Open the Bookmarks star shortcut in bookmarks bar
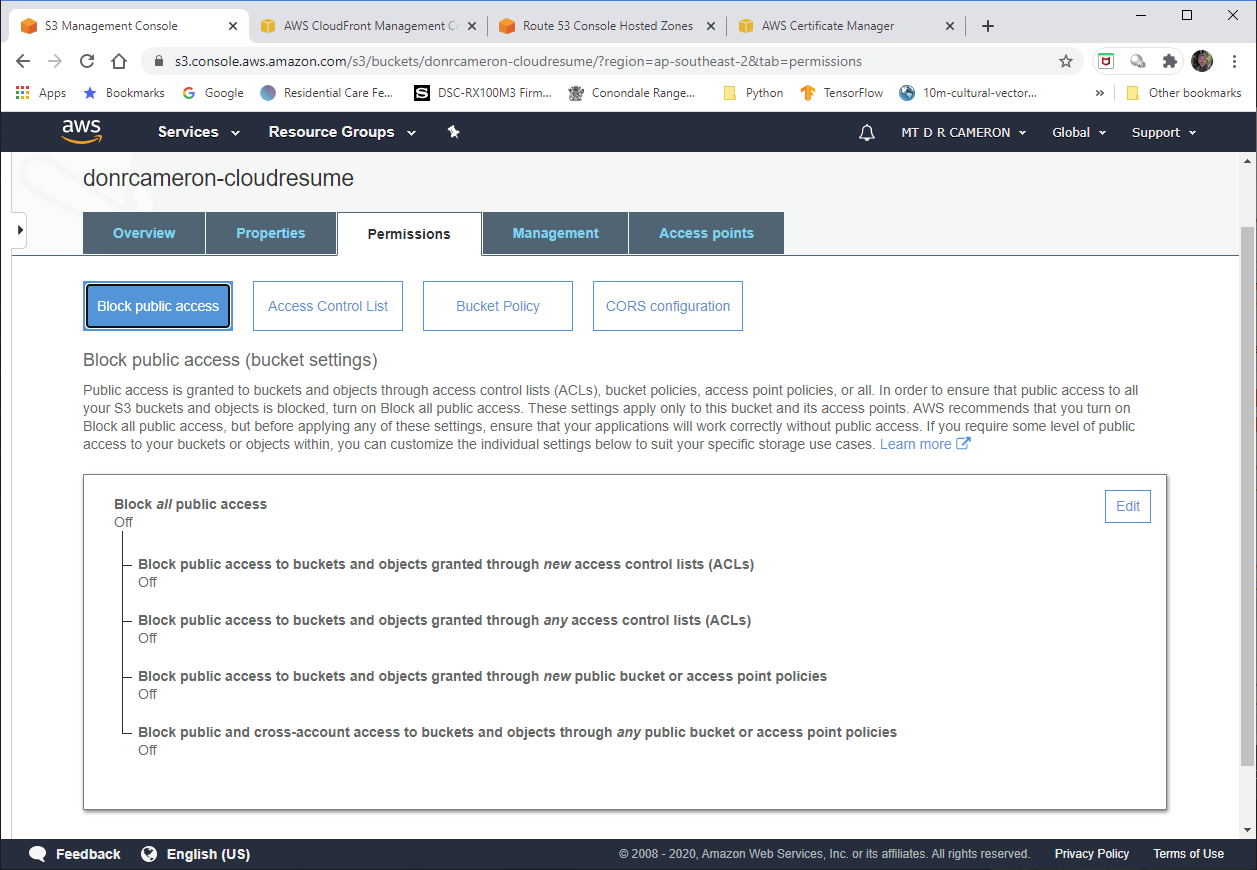Screen dimensions: 1257x870 point(123,93)
